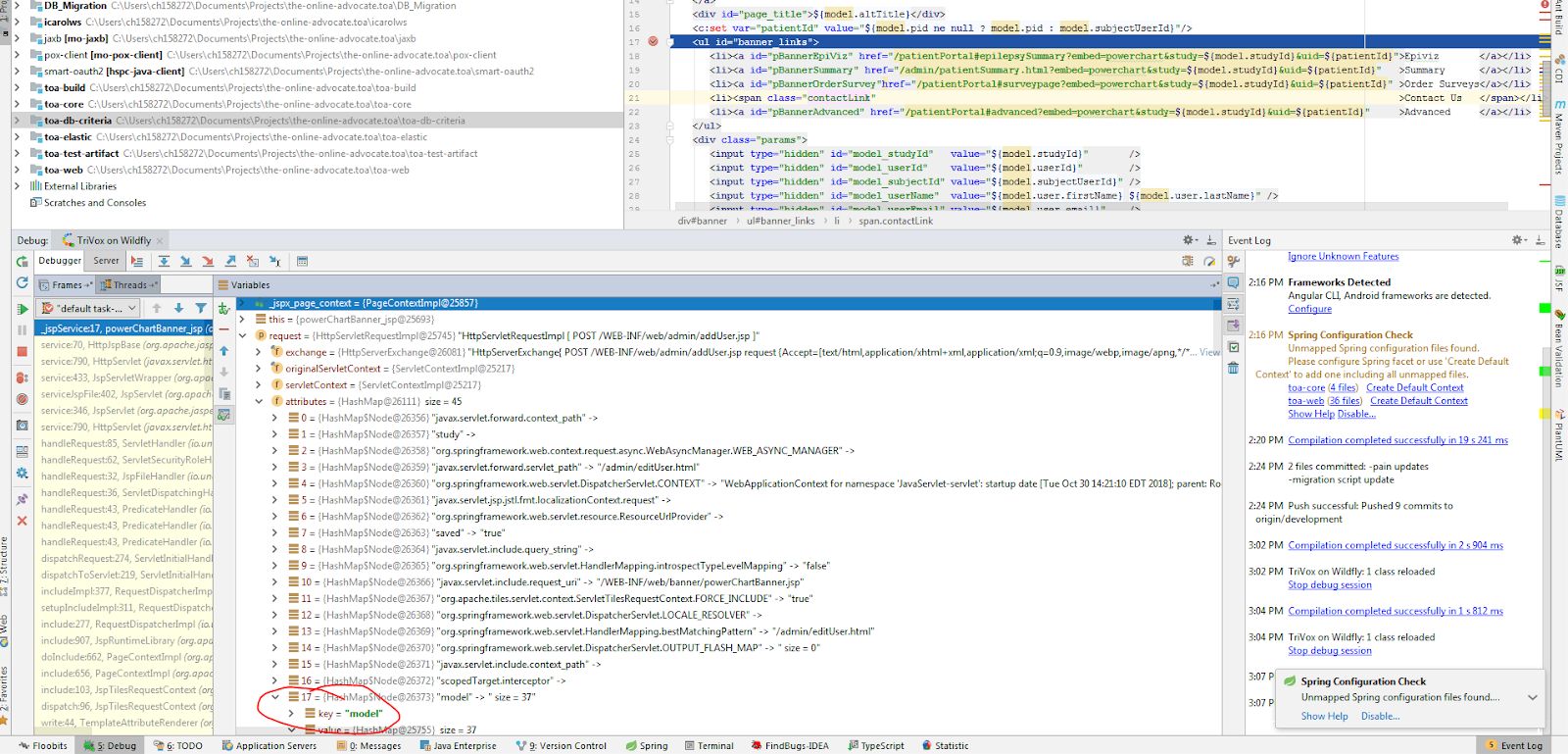
Task: Open Compilation completed in 19 s 241 ms link
Action: click(x=1397, y=440)
